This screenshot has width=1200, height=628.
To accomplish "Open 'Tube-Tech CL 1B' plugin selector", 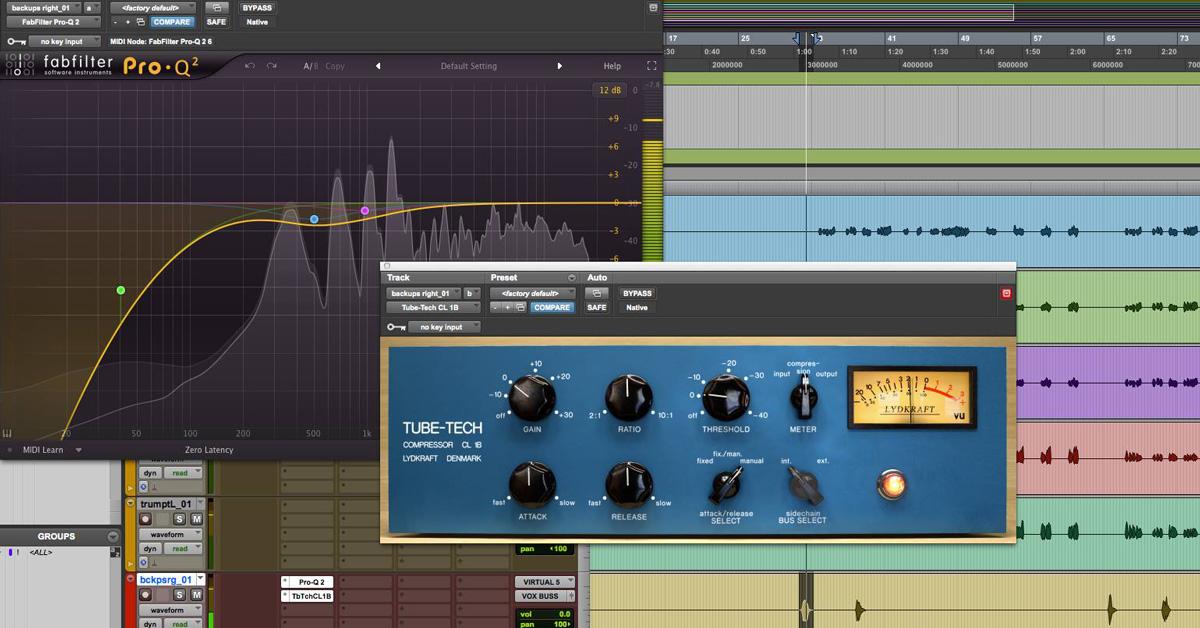I will (433, 308).
